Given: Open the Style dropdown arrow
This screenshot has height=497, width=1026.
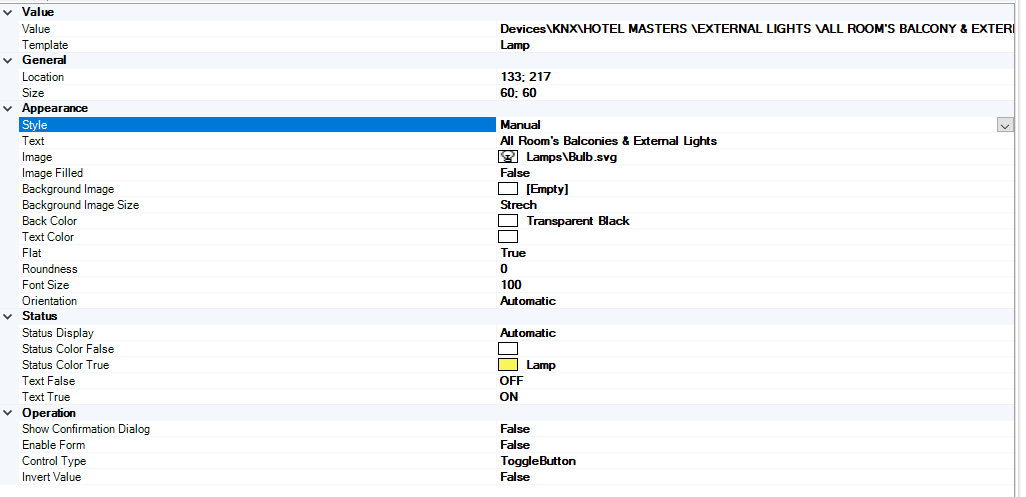Looking at the screenshot, I should coord(1005,125).
